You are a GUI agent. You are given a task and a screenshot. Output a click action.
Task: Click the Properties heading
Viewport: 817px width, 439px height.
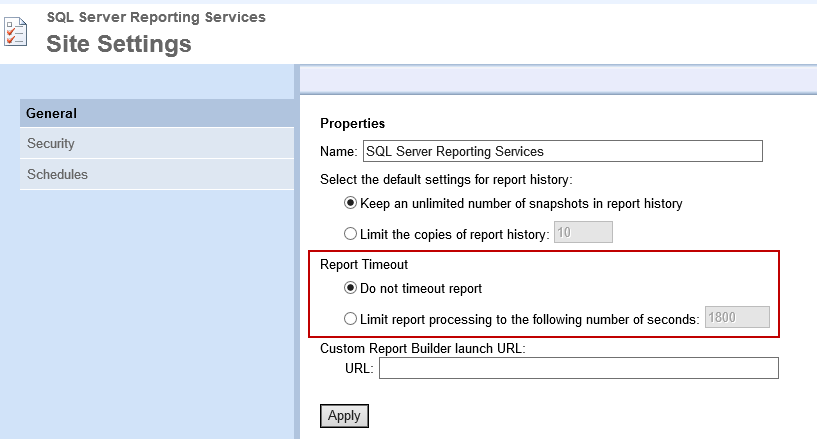352,123
